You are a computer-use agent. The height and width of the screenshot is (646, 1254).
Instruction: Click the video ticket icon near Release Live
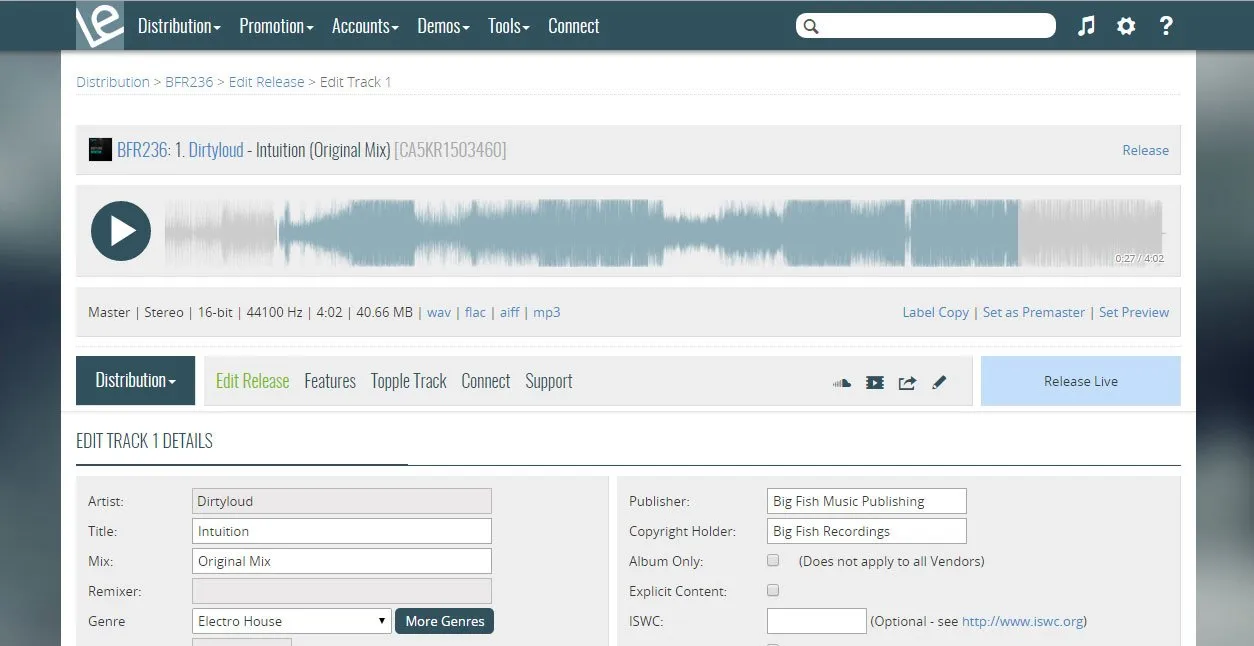pos(874,382)
